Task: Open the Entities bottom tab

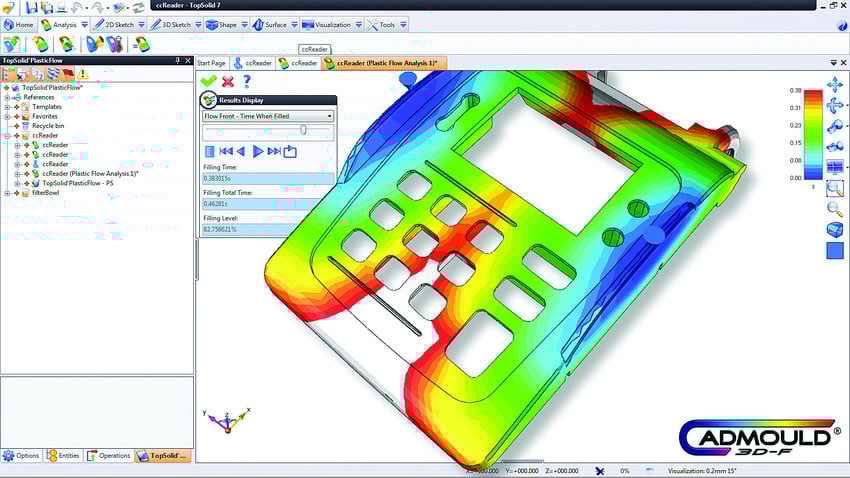Action: tap(63, 456)
